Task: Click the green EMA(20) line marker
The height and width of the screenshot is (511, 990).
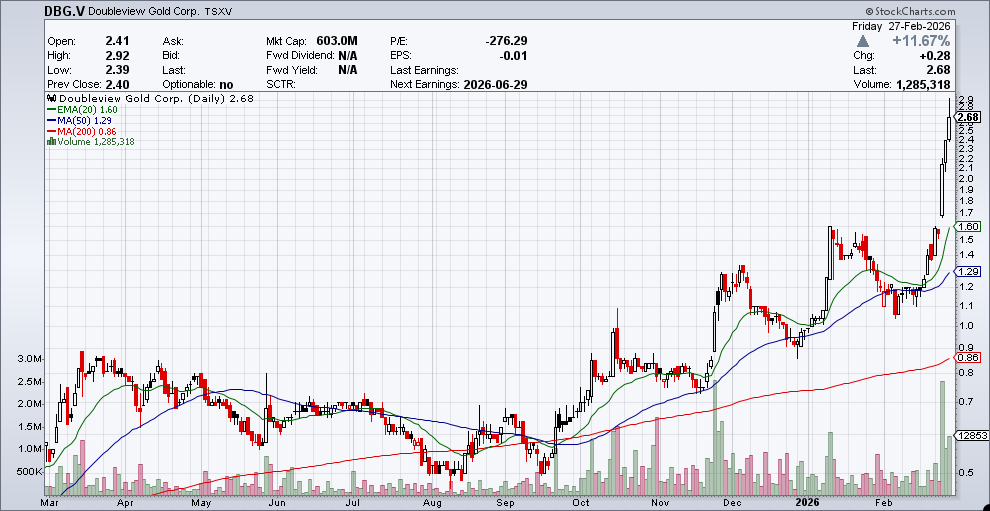Action: point(52,110)
